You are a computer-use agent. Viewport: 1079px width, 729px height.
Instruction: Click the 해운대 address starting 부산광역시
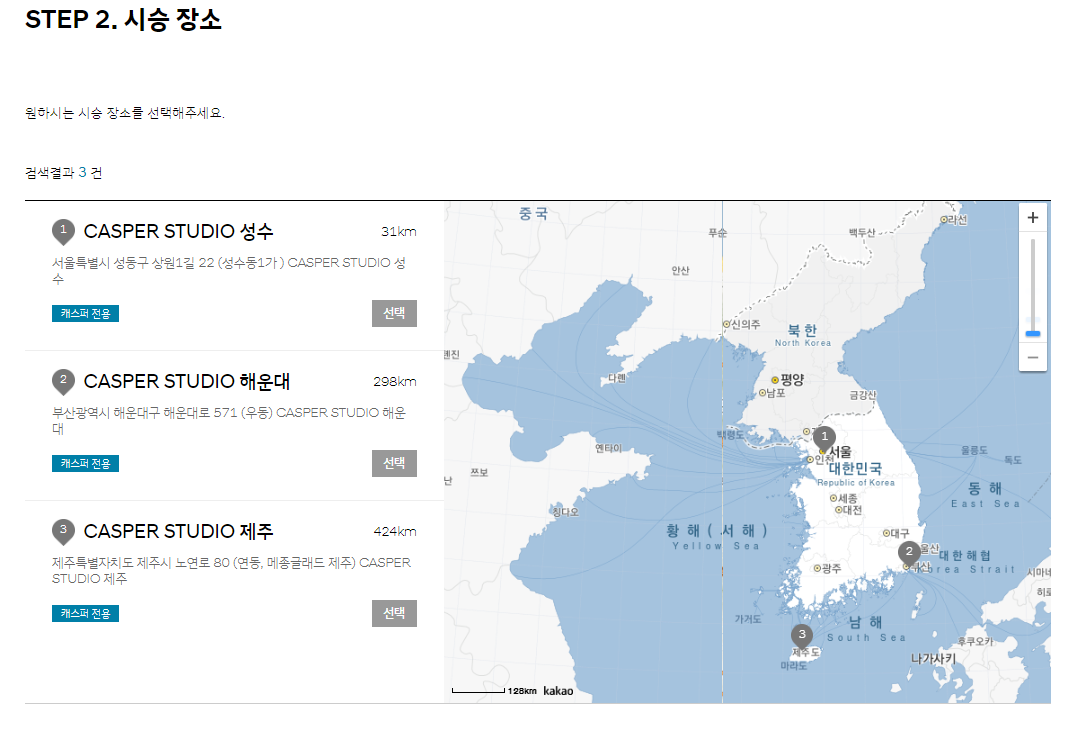pyautogui.click(x=229, y=421)
